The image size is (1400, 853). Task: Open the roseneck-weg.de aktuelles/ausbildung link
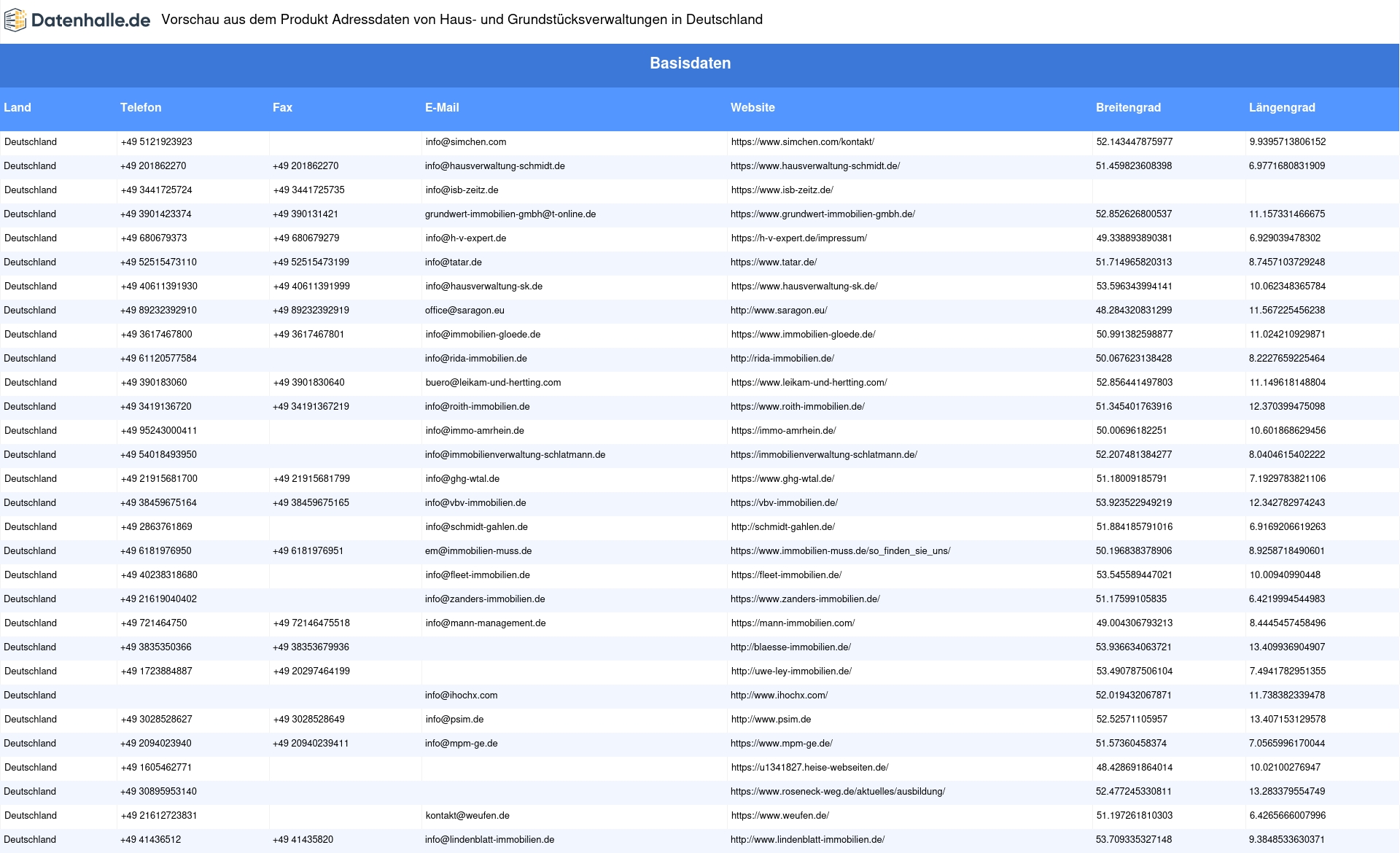tap(838, 792)
